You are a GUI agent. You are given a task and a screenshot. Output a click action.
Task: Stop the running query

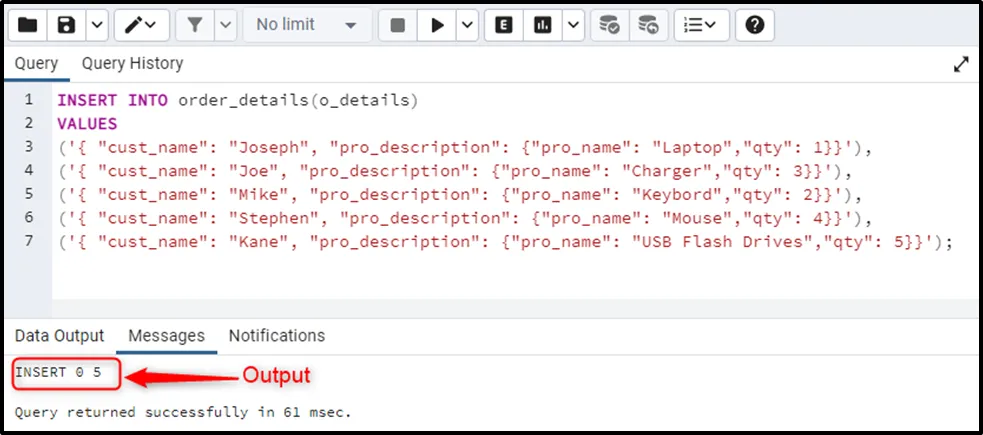pos(398,25)
